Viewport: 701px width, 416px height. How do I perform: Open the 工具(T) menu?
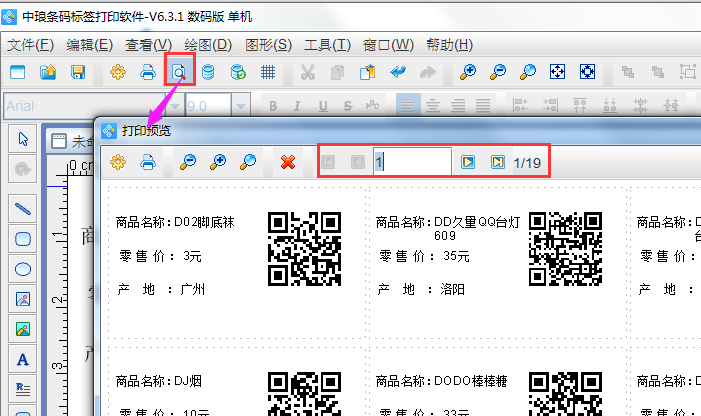(x=327, y=44)
